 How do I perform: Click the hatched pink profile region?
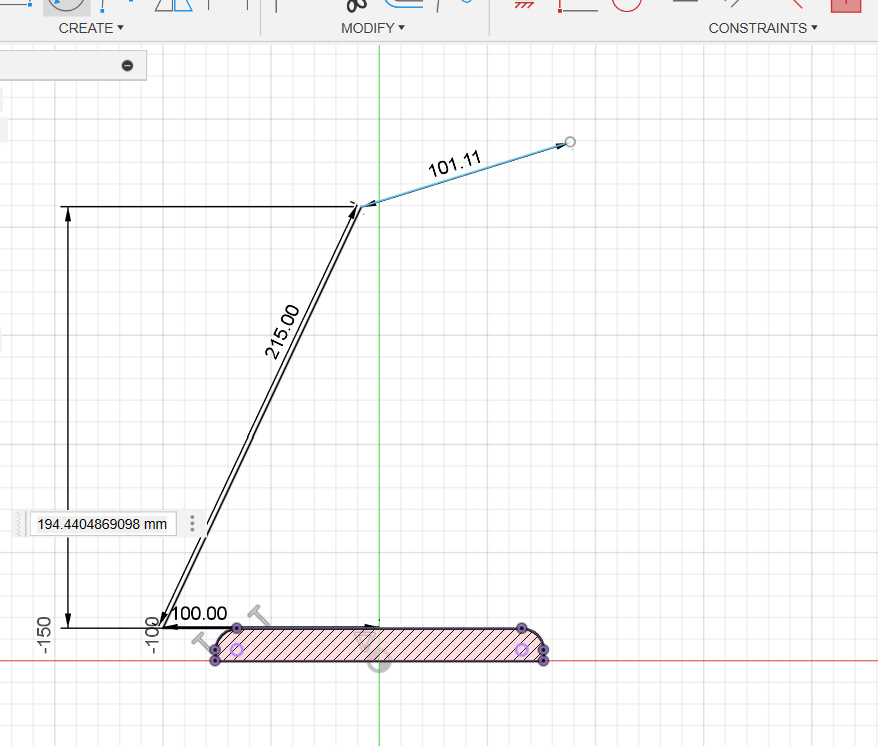point(379,645)
